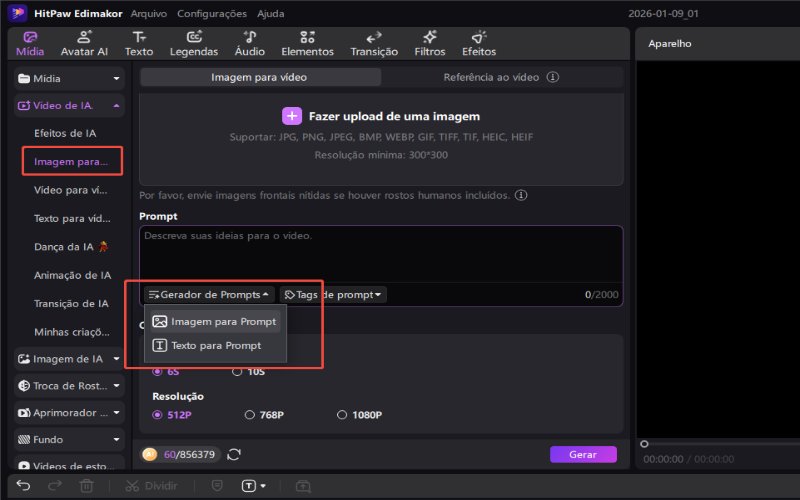Click the refresh credits icon
This screenshot has width=800, height=500.
[x=234, y=454]
